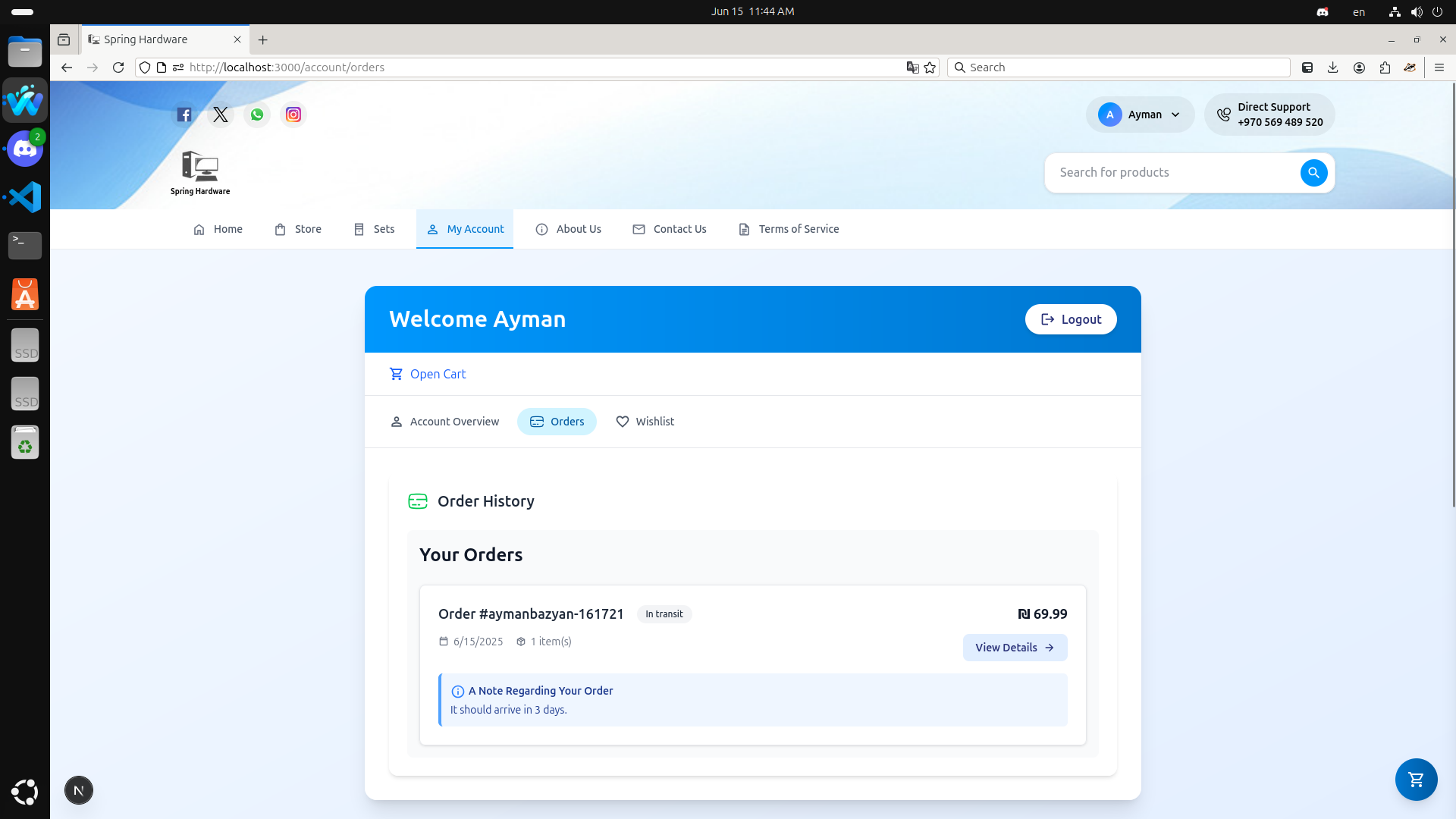Focus the Firefox Search box

tap(1119, 67)
